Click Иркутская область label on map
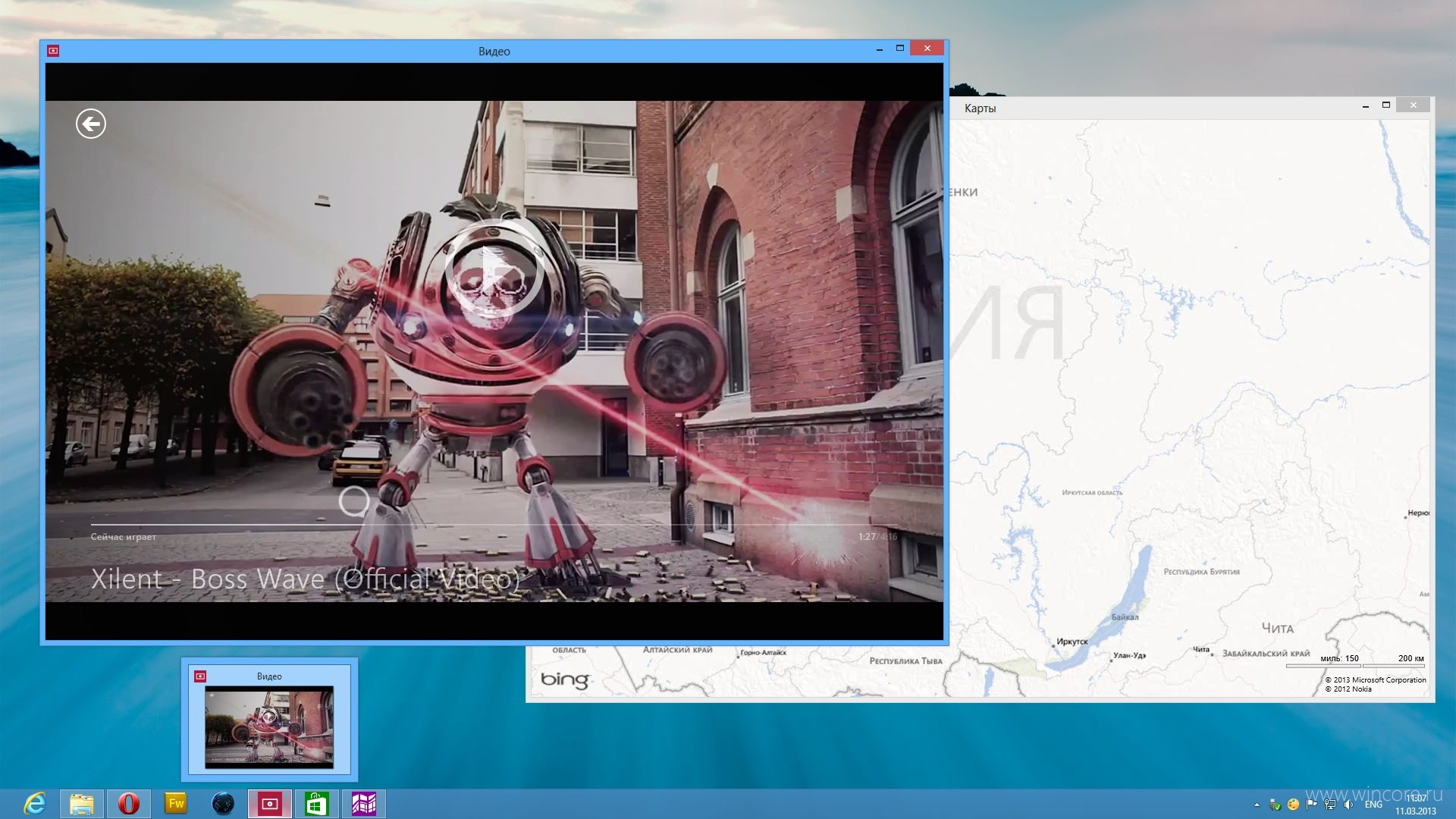1456x819 pixels. coord(1092,493)
